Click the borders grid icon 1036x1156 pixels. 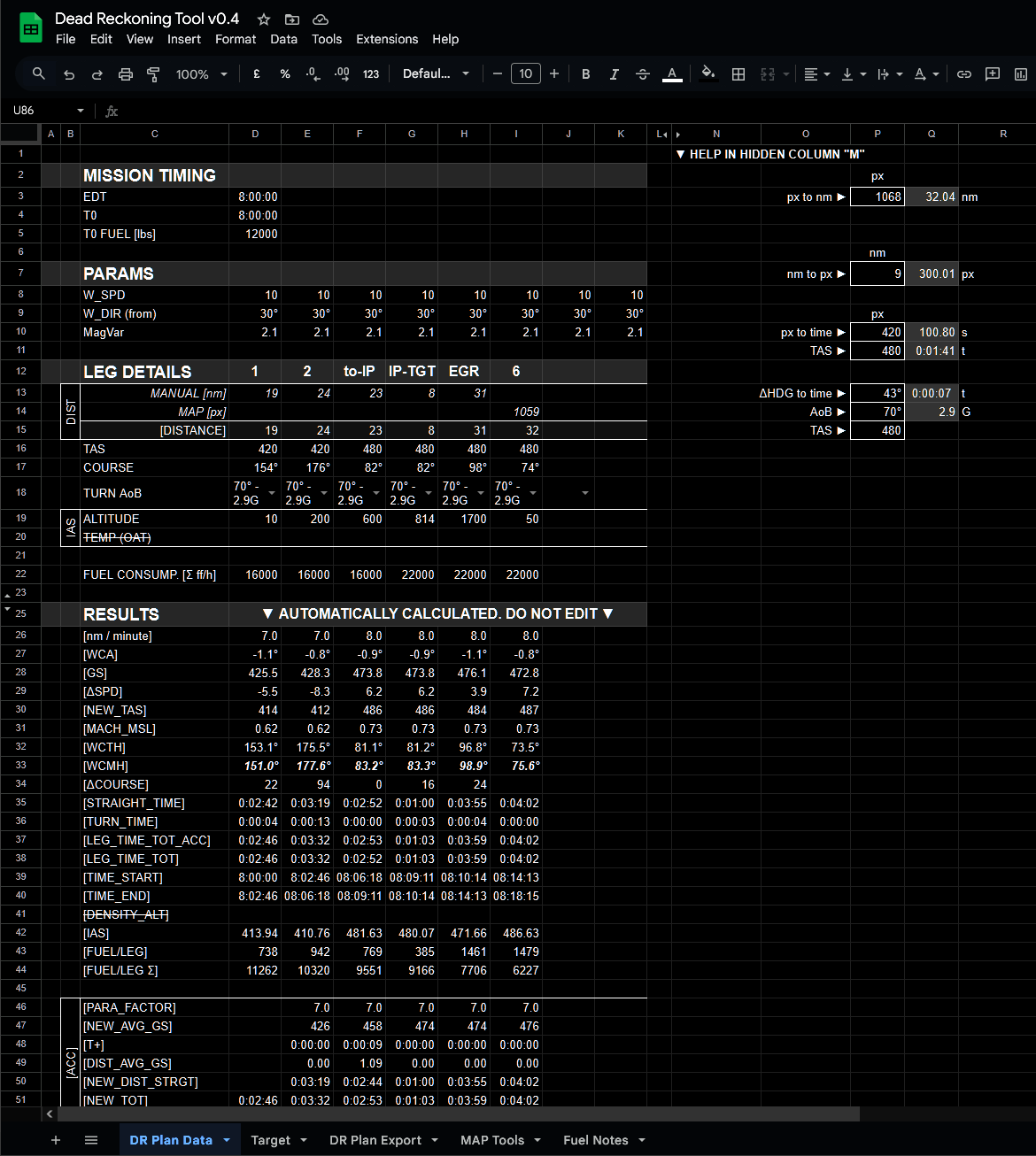point(738,74)
